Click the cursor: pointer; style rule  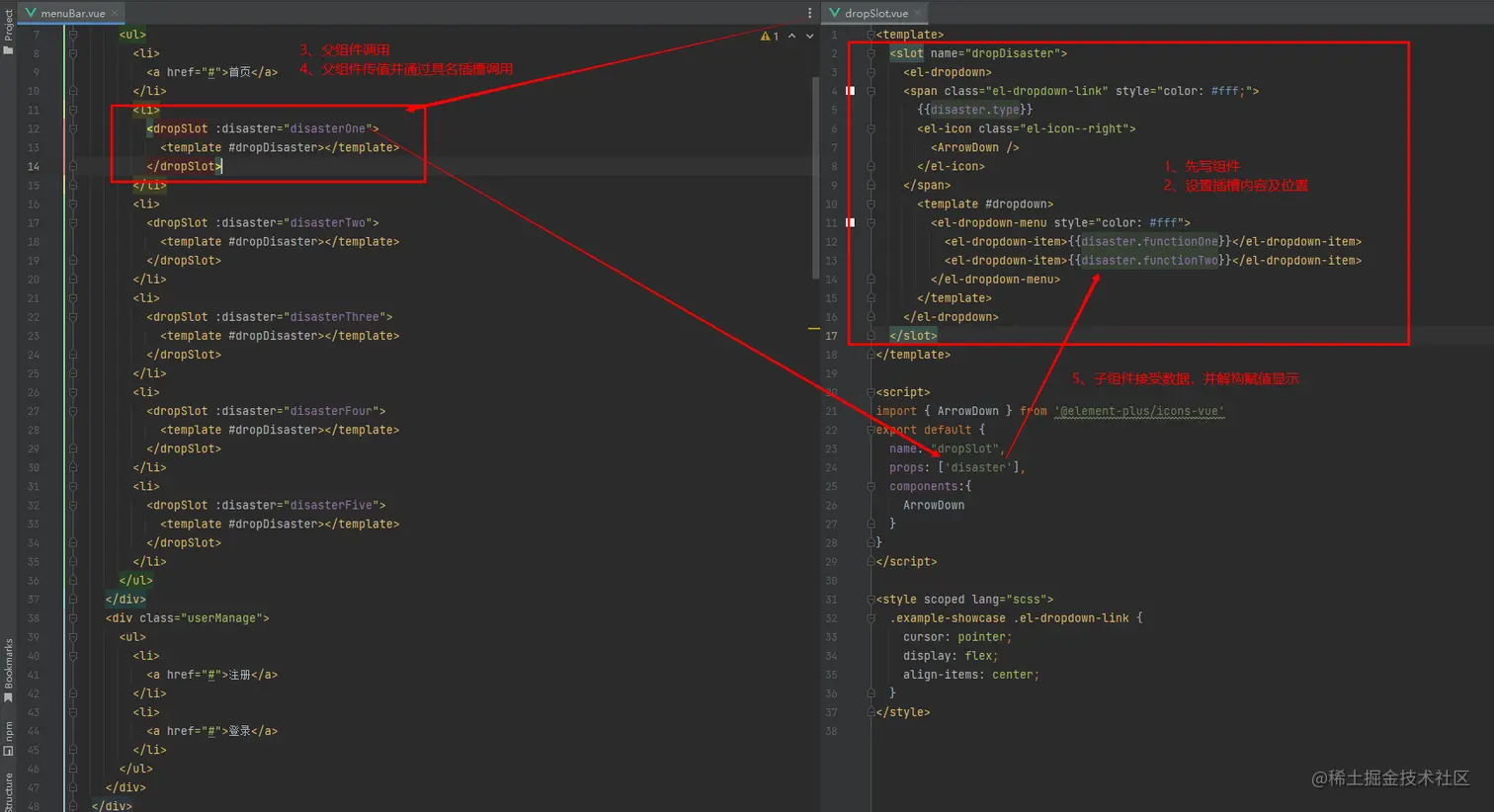[x=957, y=637]
